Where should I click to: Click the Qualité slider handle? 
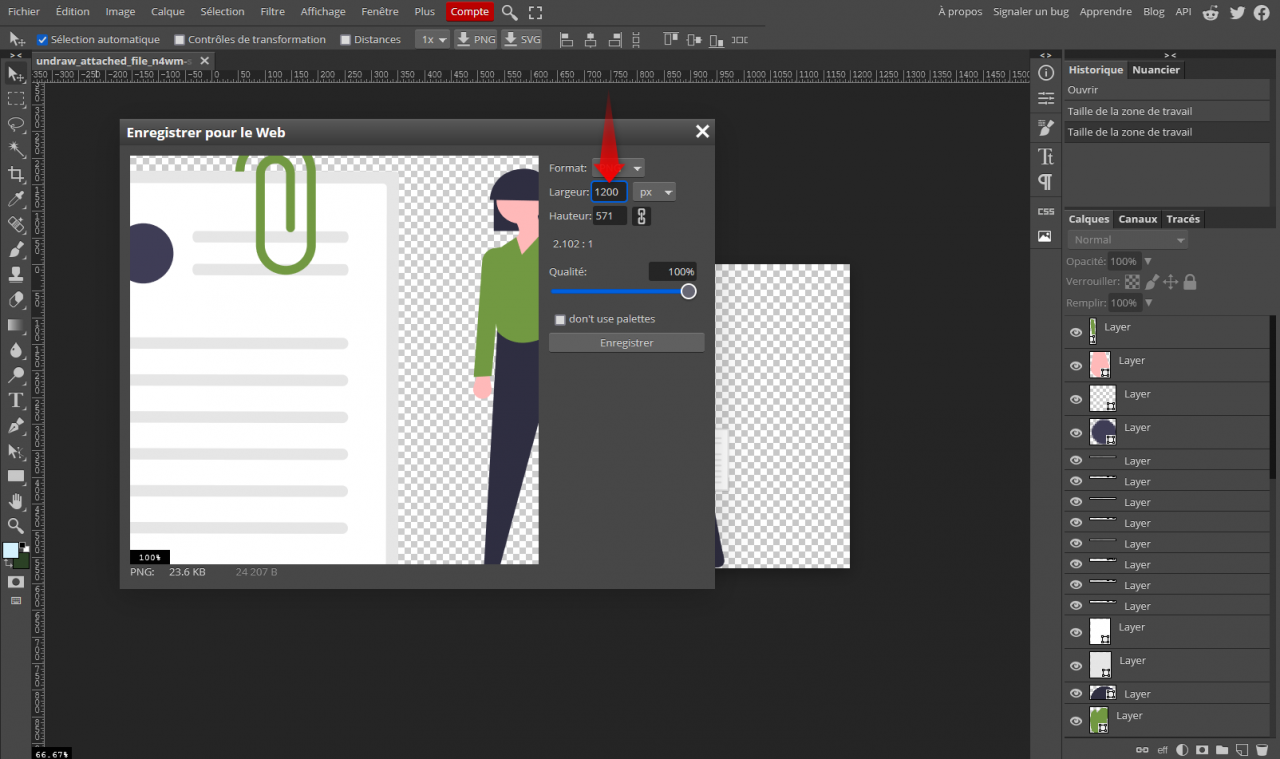(688, 291)
